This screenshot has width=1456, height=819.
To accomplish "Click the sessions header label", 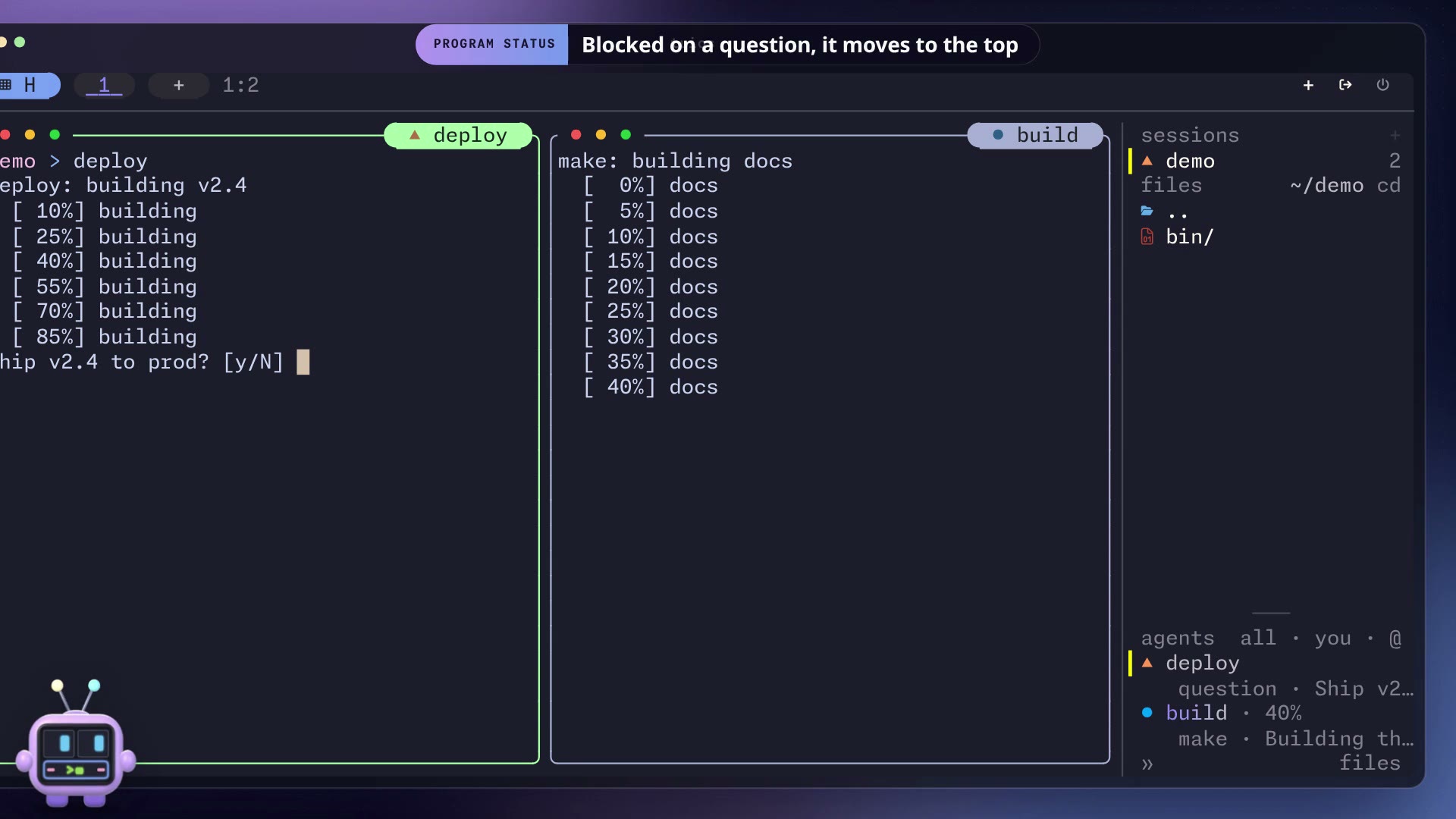I will (1190, 135).
